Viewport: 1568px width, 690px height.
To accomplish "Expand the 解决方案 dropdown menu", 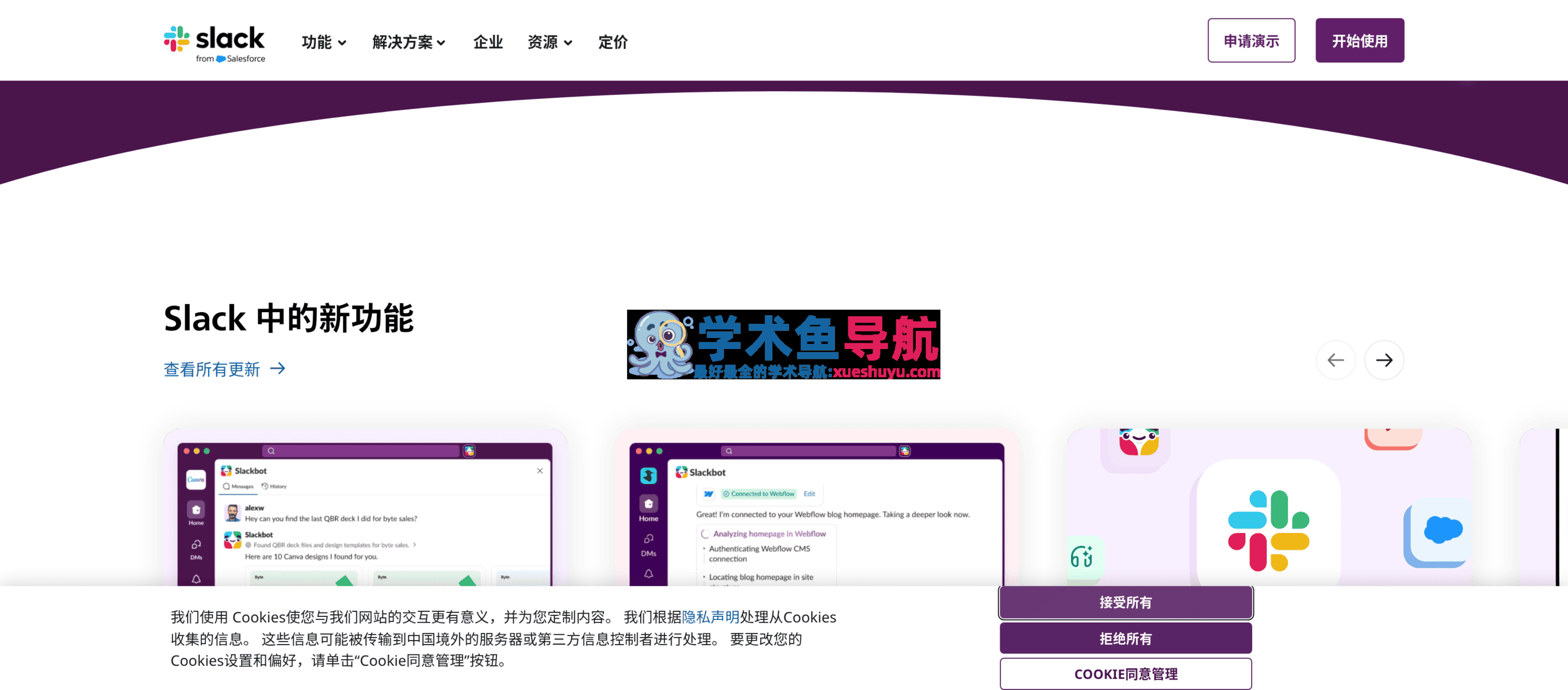I will point(409,42).
